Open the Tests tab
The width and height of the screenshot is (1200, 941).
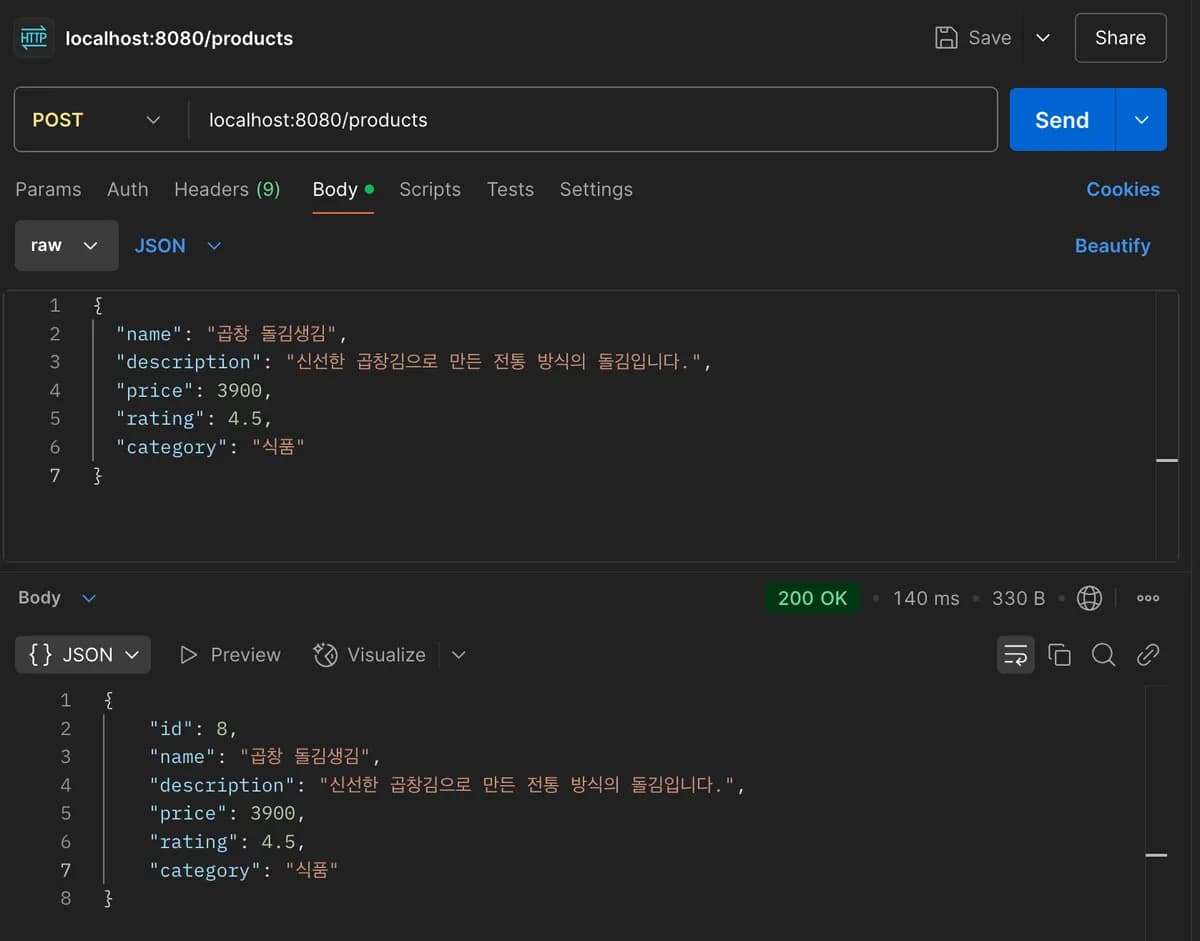tap(510, 189)
